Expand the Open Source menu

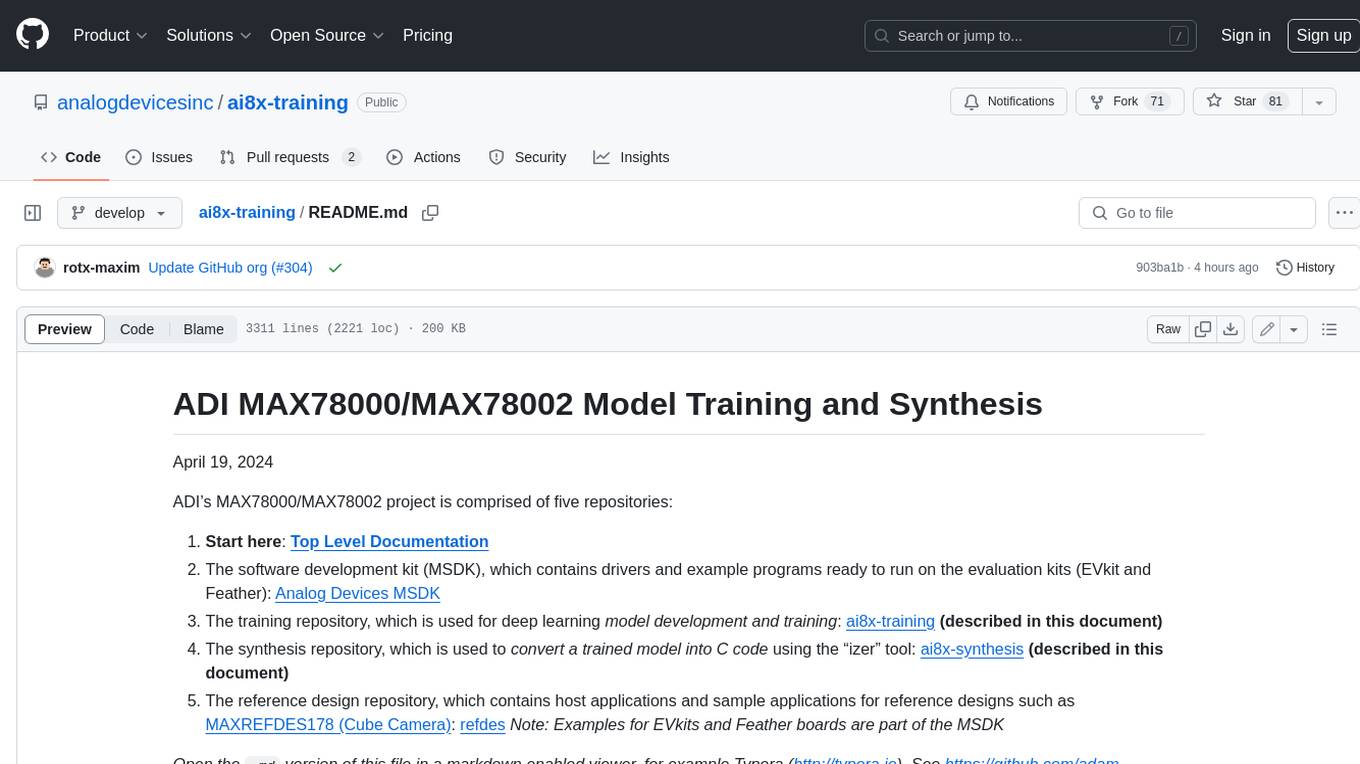[x=327, y=35]
